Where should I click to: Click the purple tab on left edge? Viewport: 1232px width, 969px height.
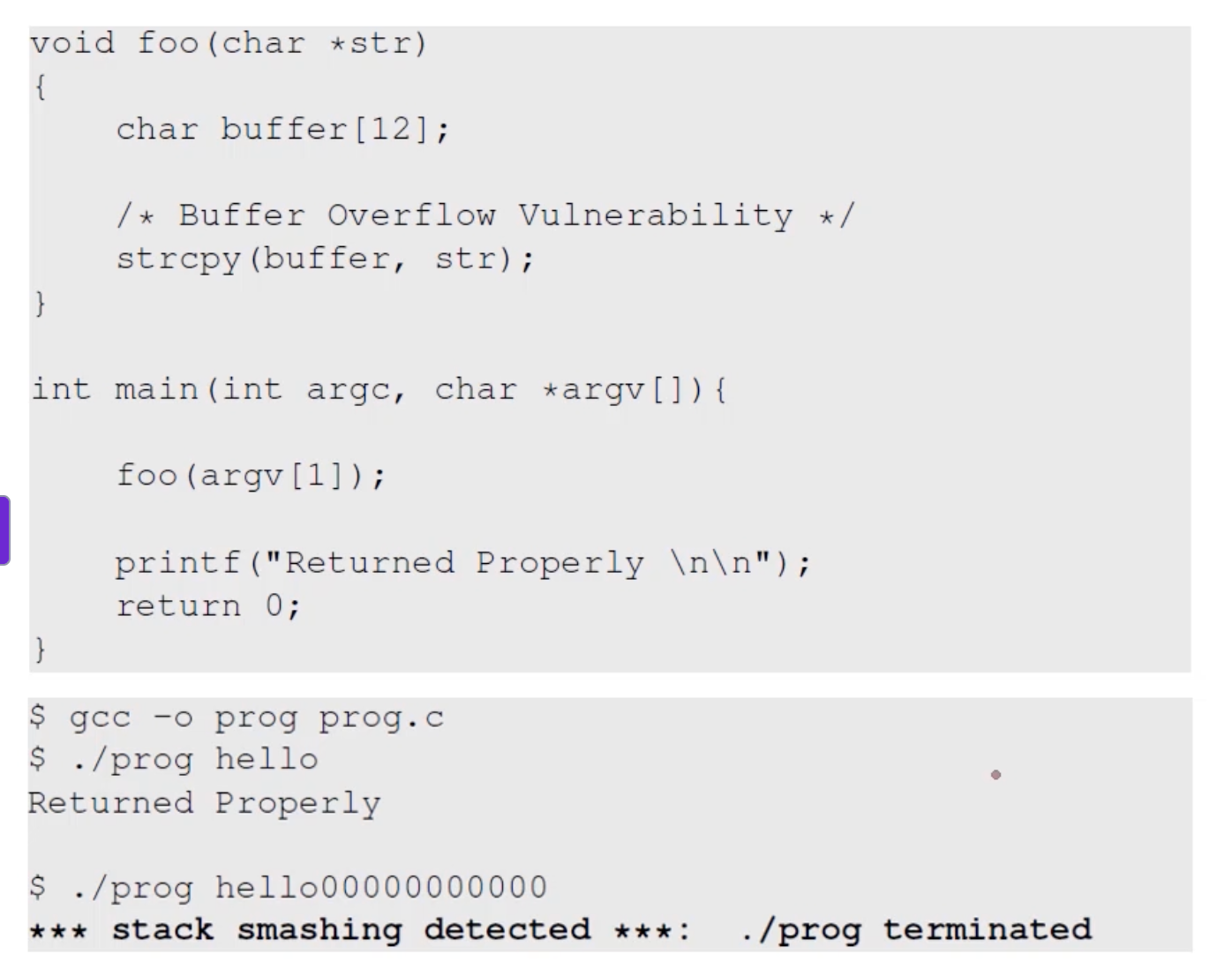point(4,530)
